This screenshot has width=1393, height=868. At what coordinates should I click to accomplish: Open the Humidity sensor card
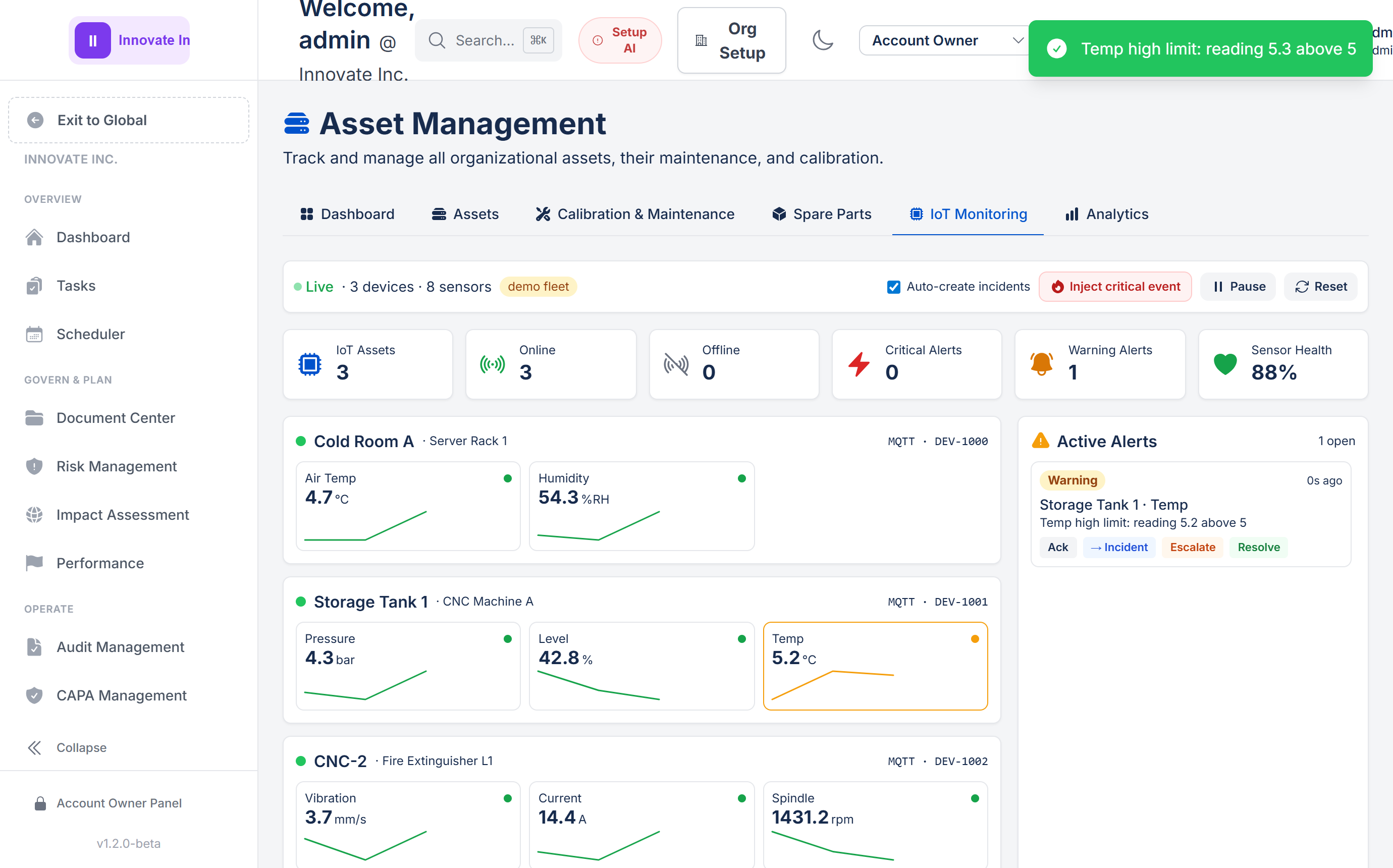[641, 506]
